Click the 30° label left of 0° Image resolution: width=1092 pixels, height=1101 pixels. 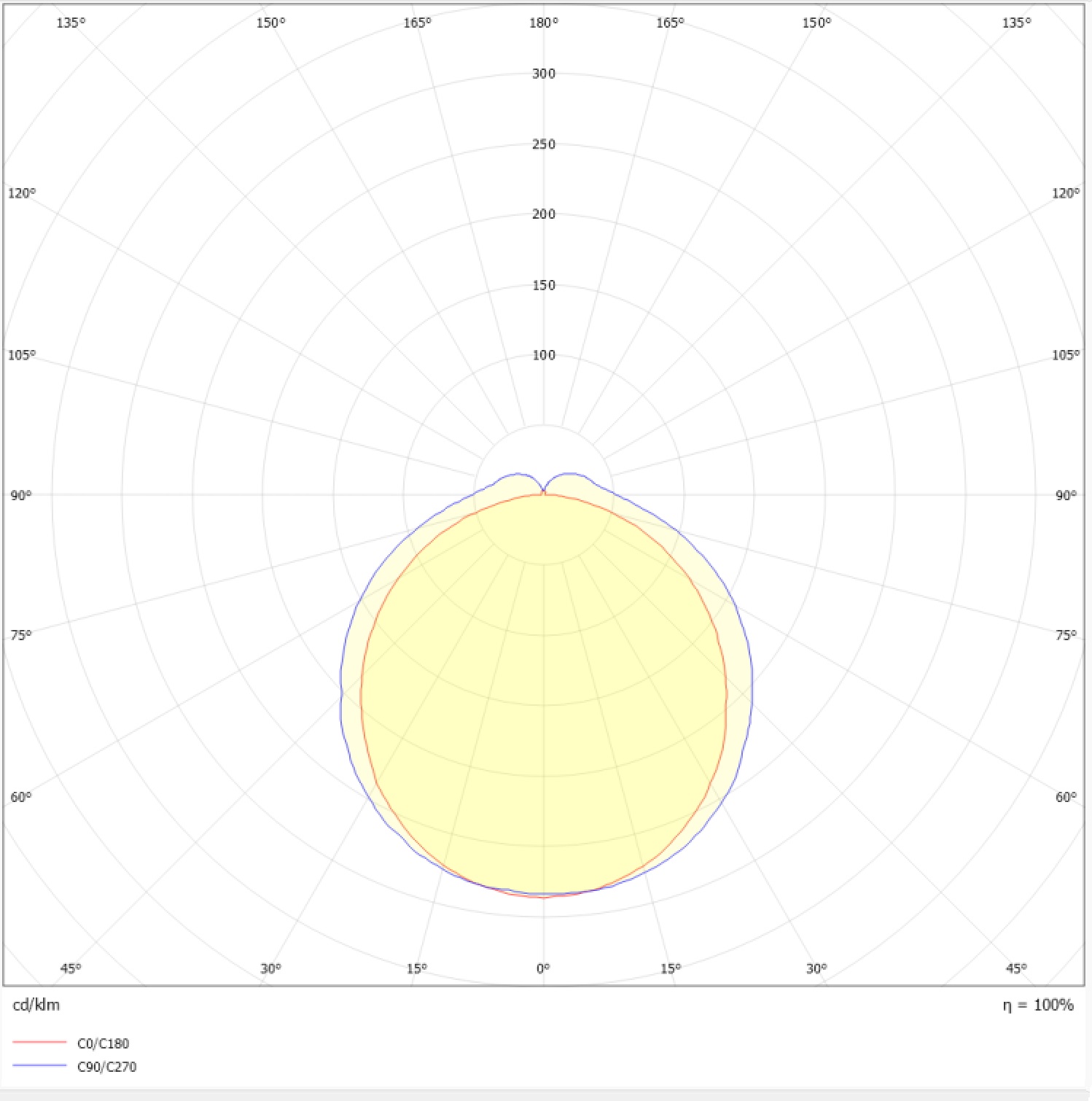tap(270, 968)
